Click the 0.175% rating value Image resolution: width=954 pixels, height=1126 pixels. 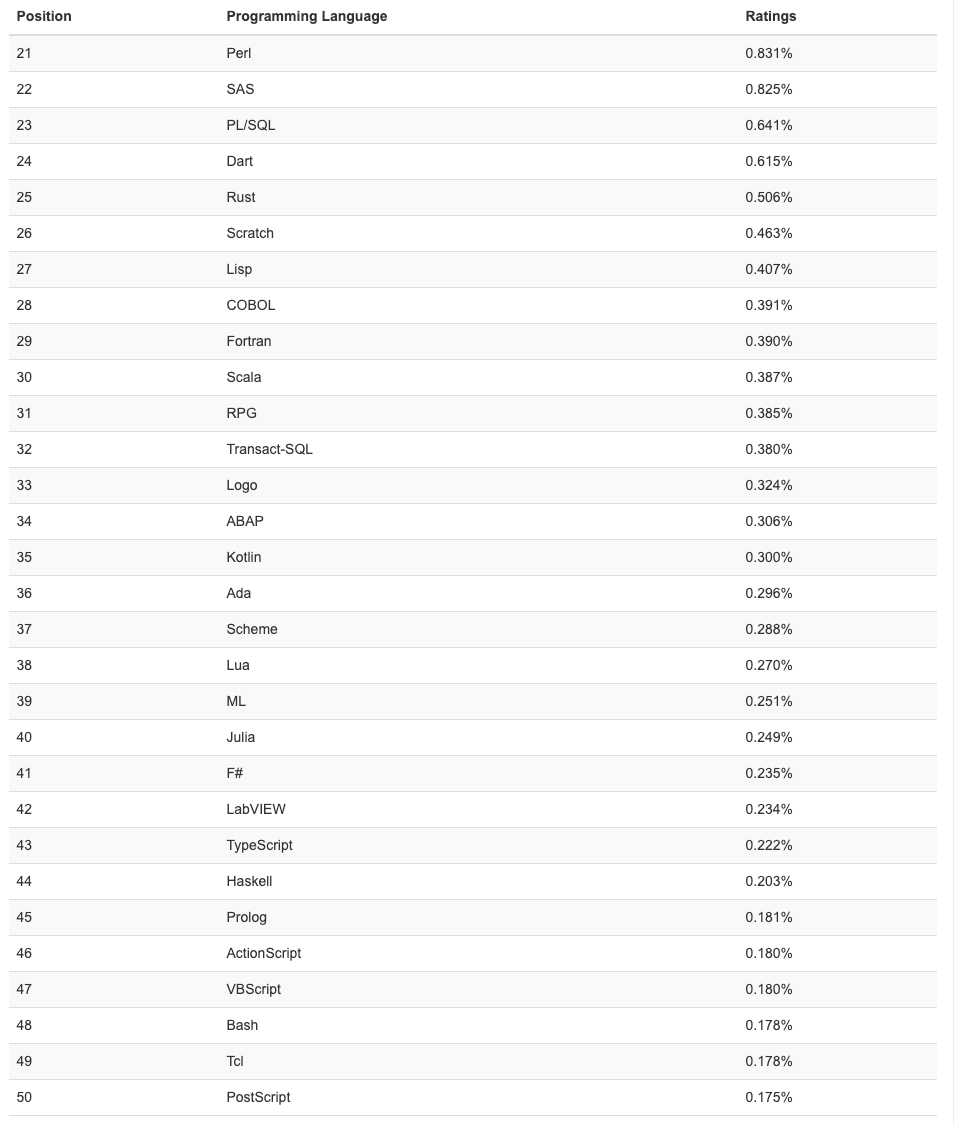tap(768, 1097)
